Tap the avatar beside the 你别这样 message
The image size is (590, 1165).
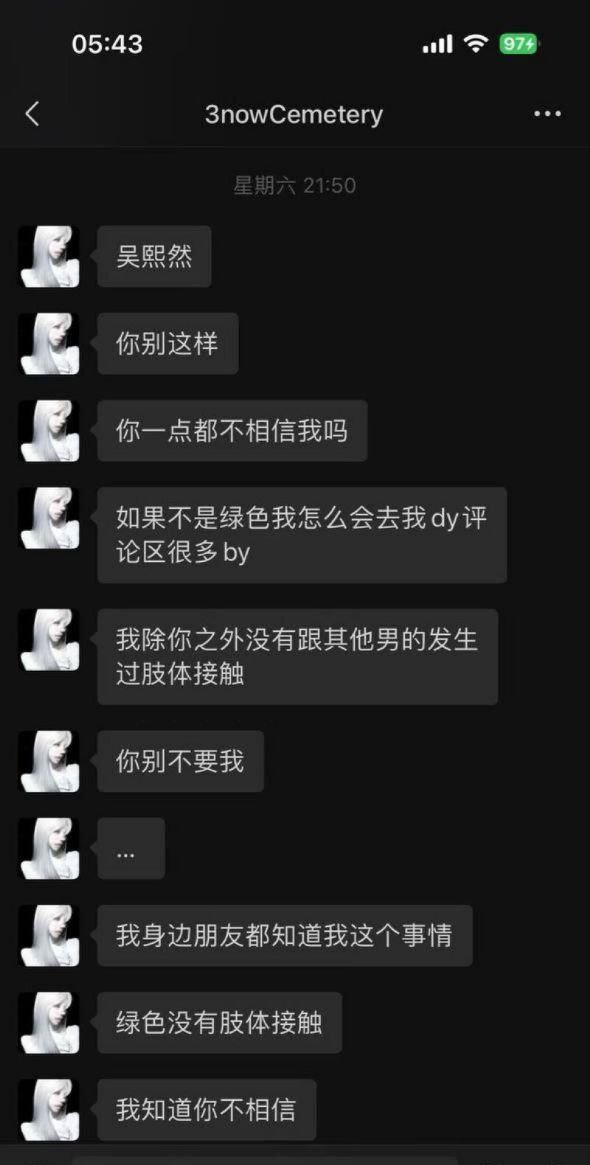click(49, 343)
